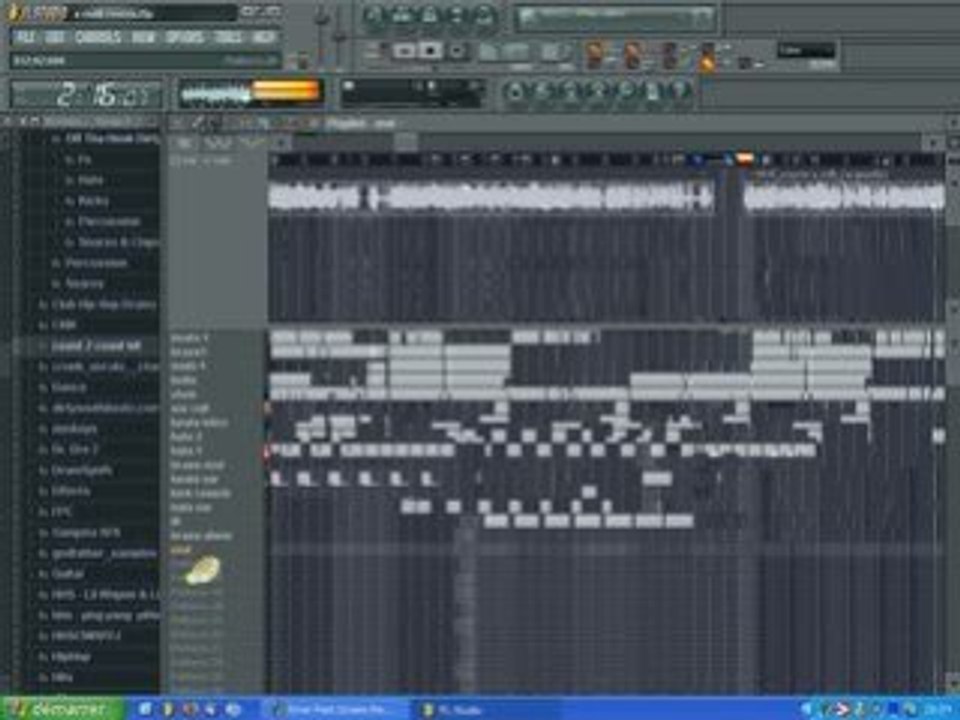This screenshot has height=720, width=960.
Task: Open the Windows démarrer start button
Action: (61, 709)
